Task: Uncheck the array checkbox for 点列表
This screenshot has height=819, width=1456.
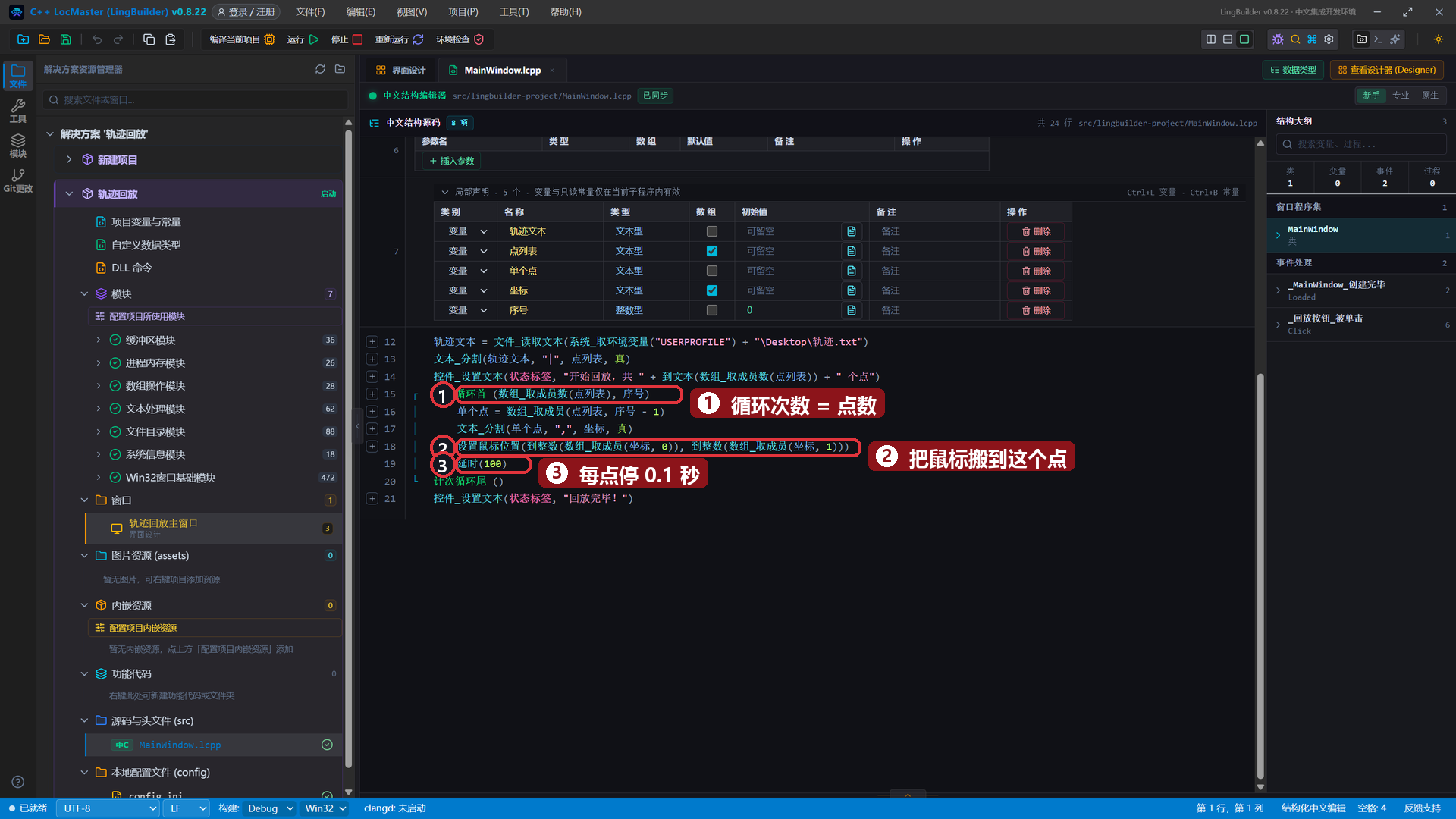Action: point(711,251)
